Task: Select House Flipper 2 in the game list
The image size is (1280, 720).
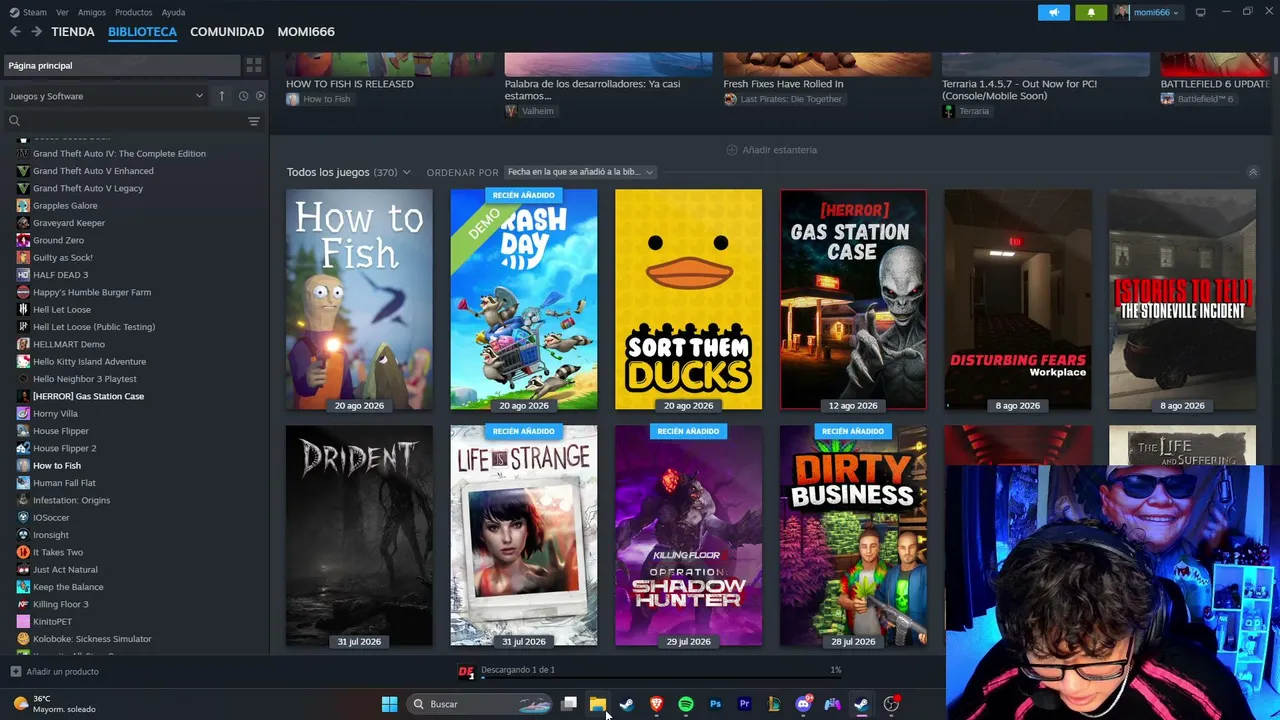Action: point(64,448)
